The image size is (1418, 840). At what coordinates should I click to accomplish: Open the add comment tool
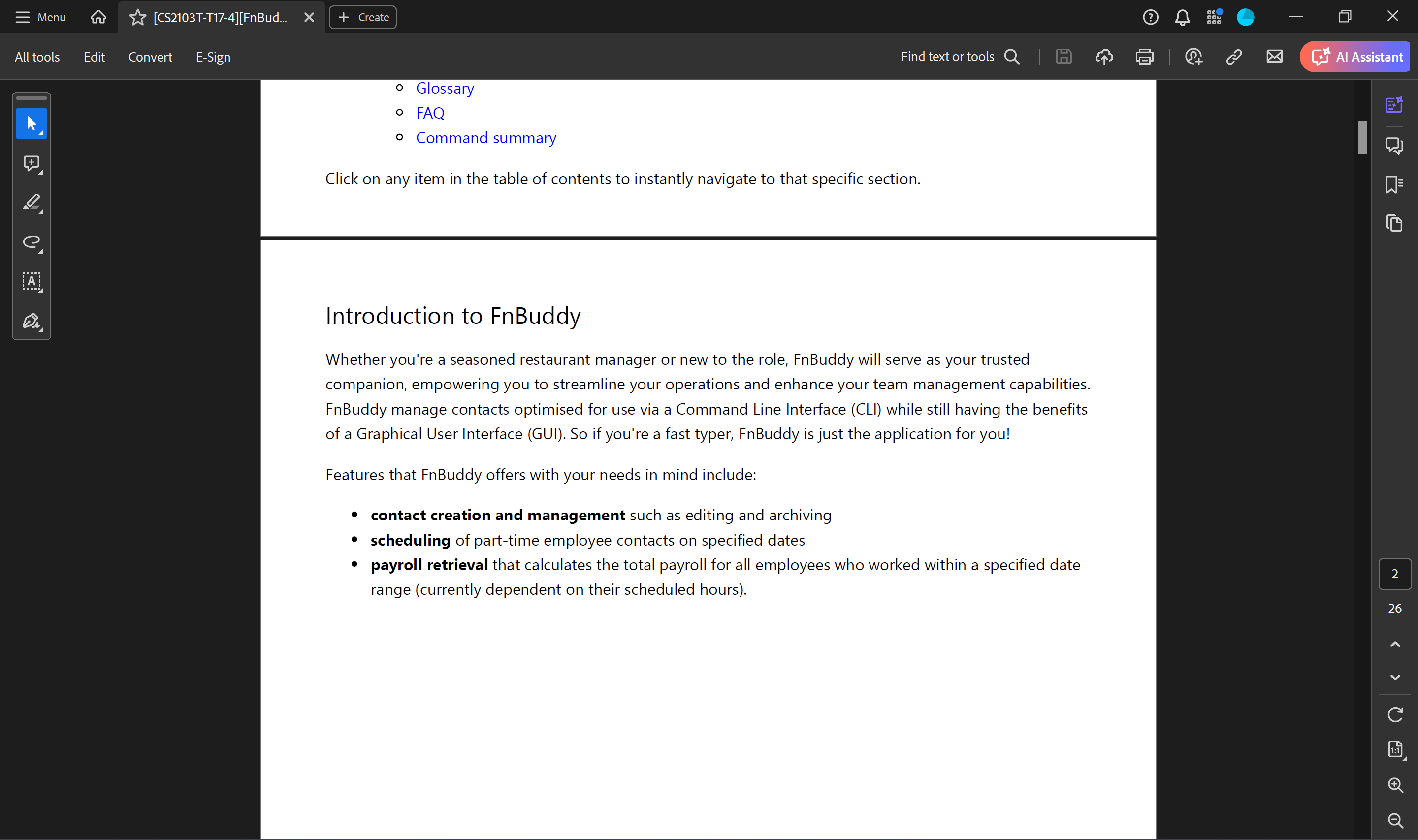31,163
